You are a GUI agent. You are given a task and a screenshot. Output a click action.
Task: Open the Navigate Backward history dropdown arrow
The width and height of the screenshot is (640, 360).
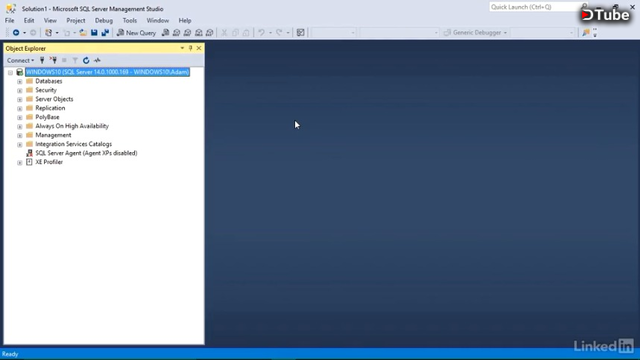click(x=24, y=33)
